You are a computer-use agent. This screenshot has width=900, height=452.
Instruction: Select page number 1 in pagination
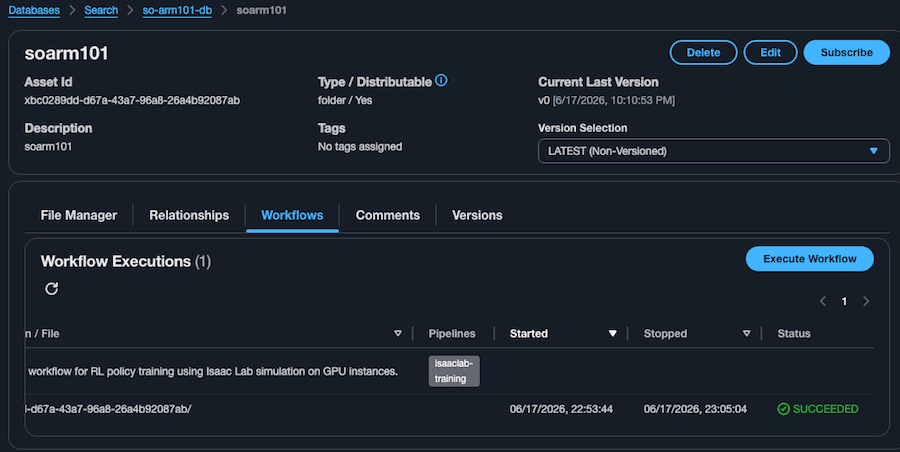click(x=844, y=301)
